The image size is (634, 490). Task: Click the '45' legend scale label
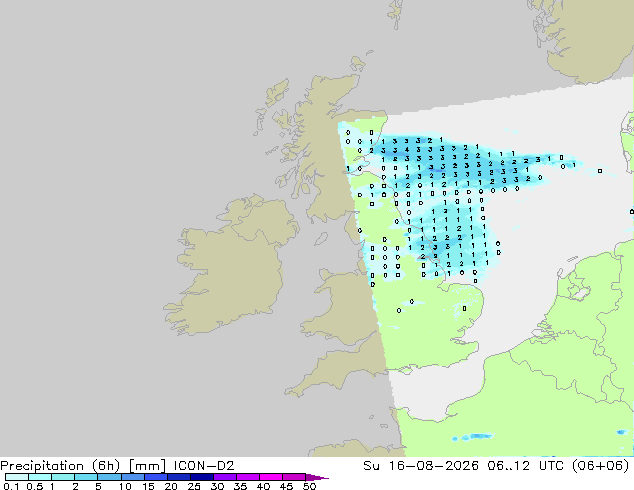click(286, 486)
